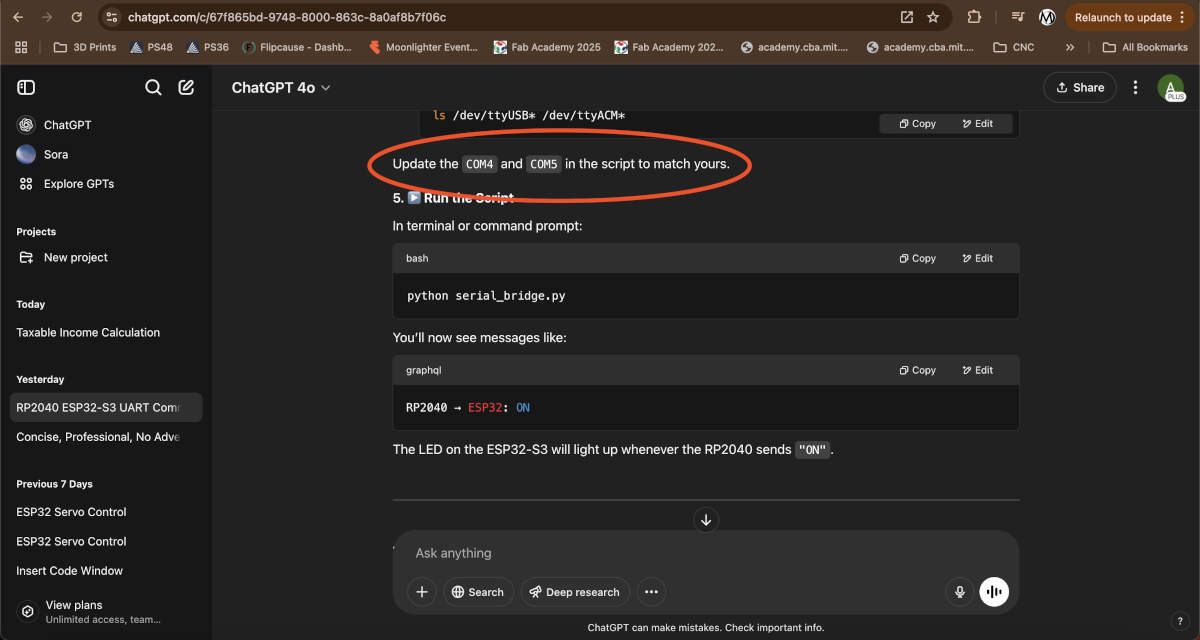Search chats with magnifier icon

tap(153, 87)
